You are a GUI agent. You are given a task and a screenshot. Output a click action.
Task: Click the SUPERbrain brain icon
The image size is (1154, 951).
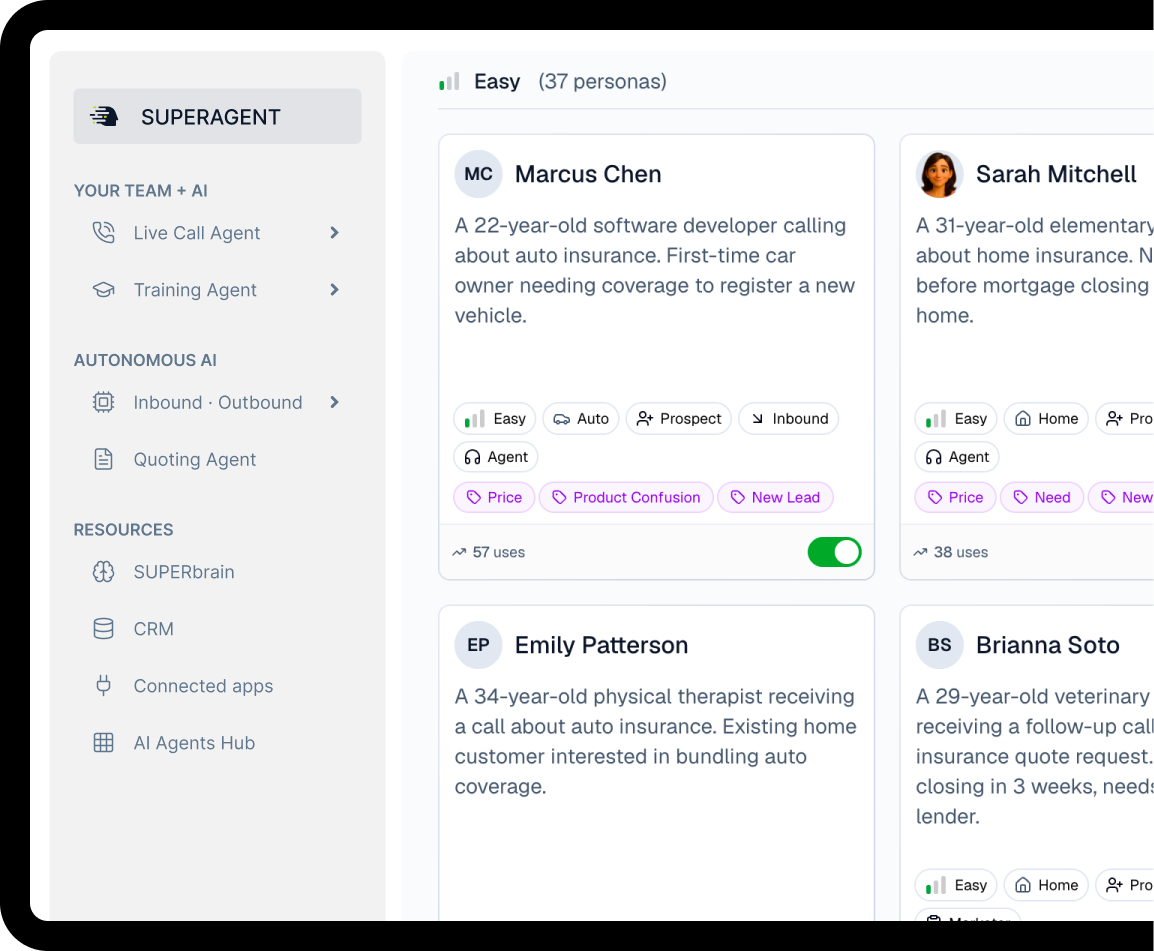pos(104,572)
